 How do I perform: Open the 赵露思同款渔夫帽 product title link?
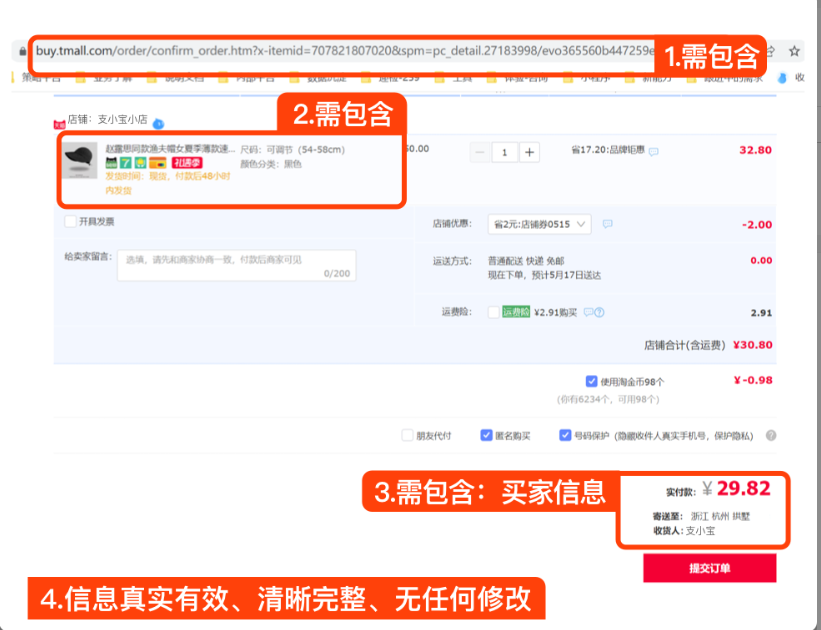[170, 149]
